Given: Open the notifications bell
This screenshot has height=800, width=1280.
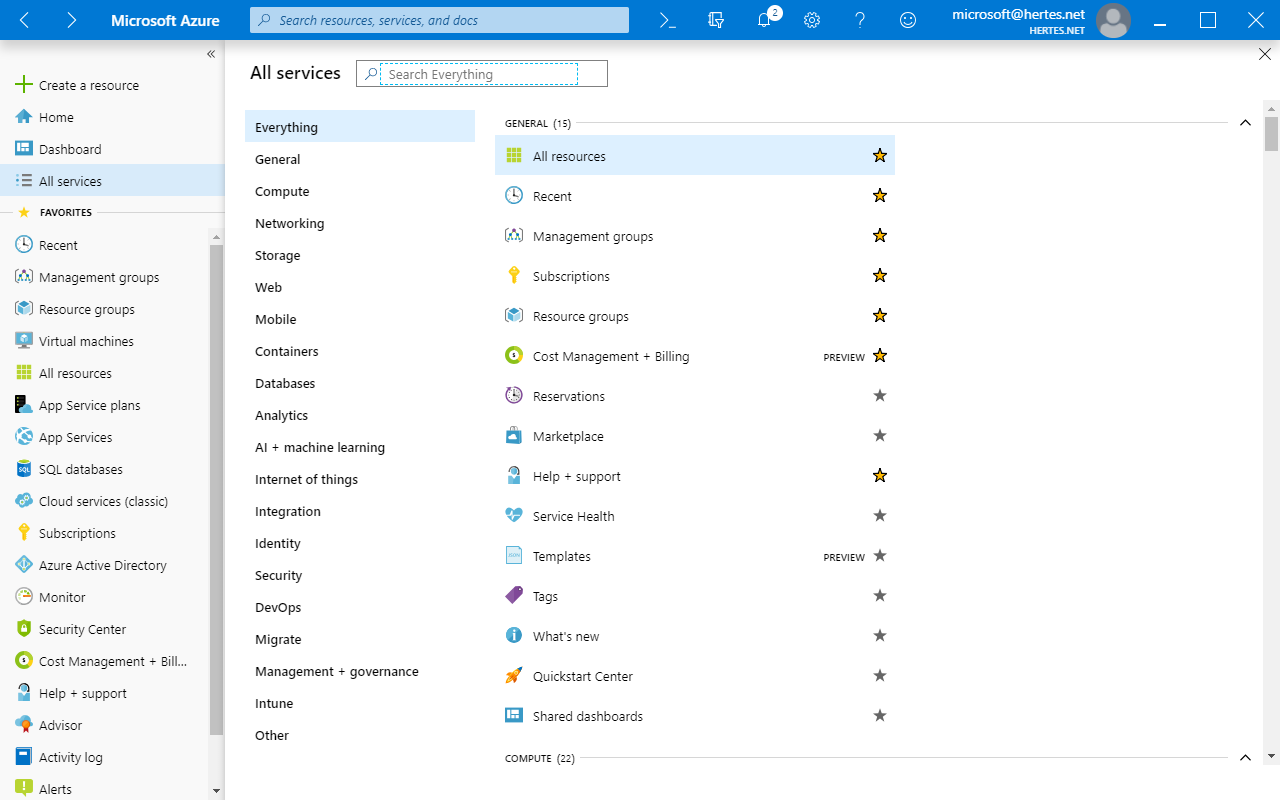Looking at the screenshot, I should [764, 19].
